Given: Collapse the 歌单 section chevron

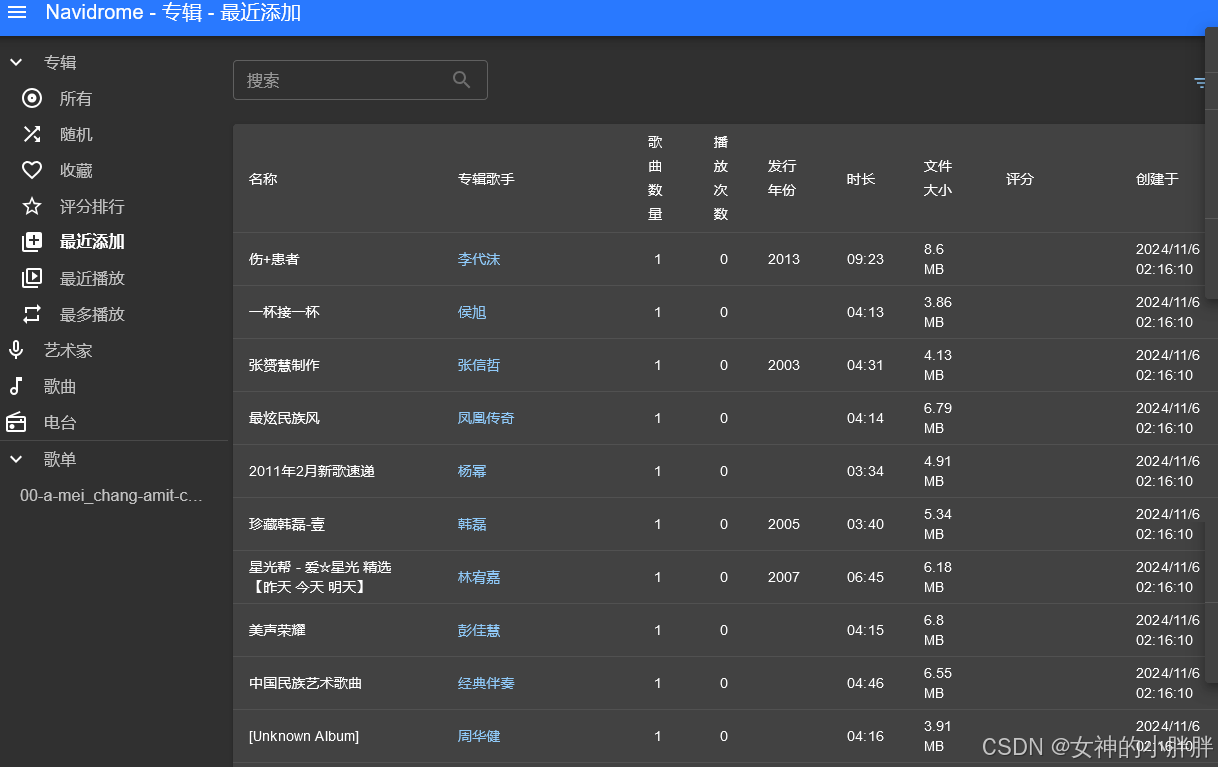Looking at the screenshot, I should coord(16,459).
